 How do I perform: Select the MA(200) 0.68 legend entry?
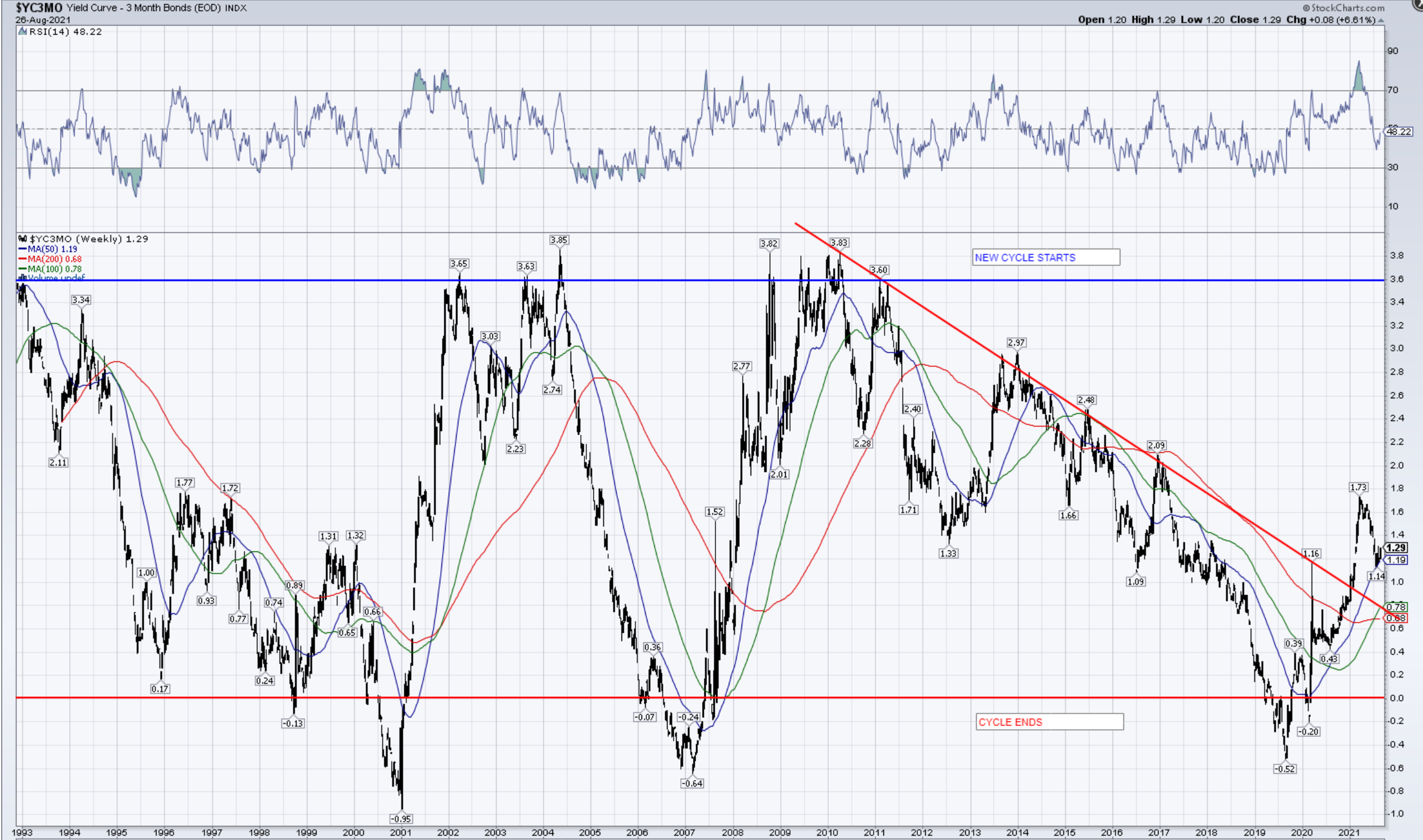pyautogui.click(x=50, y=259)
